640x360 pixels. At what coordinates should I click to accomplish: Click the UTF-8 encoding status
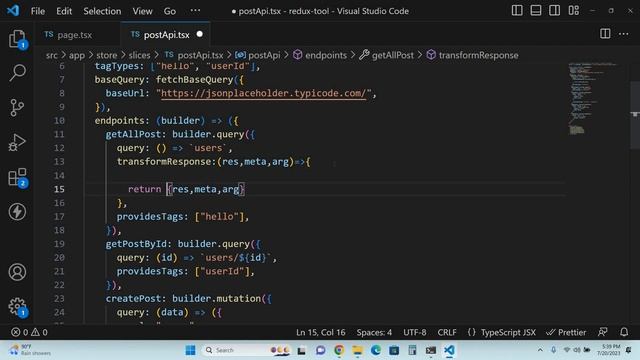415,332
